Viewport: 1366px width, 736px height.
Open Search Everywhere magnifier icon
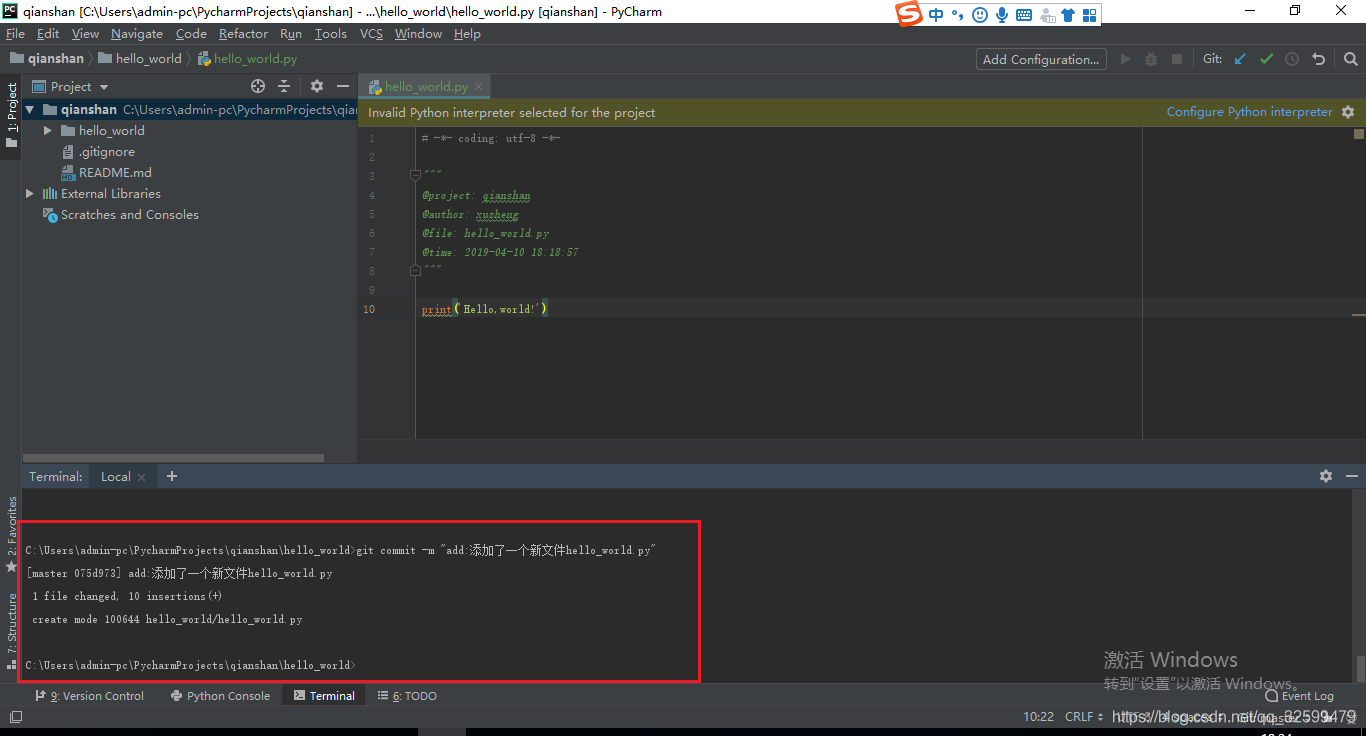[x=1349, y=59]
